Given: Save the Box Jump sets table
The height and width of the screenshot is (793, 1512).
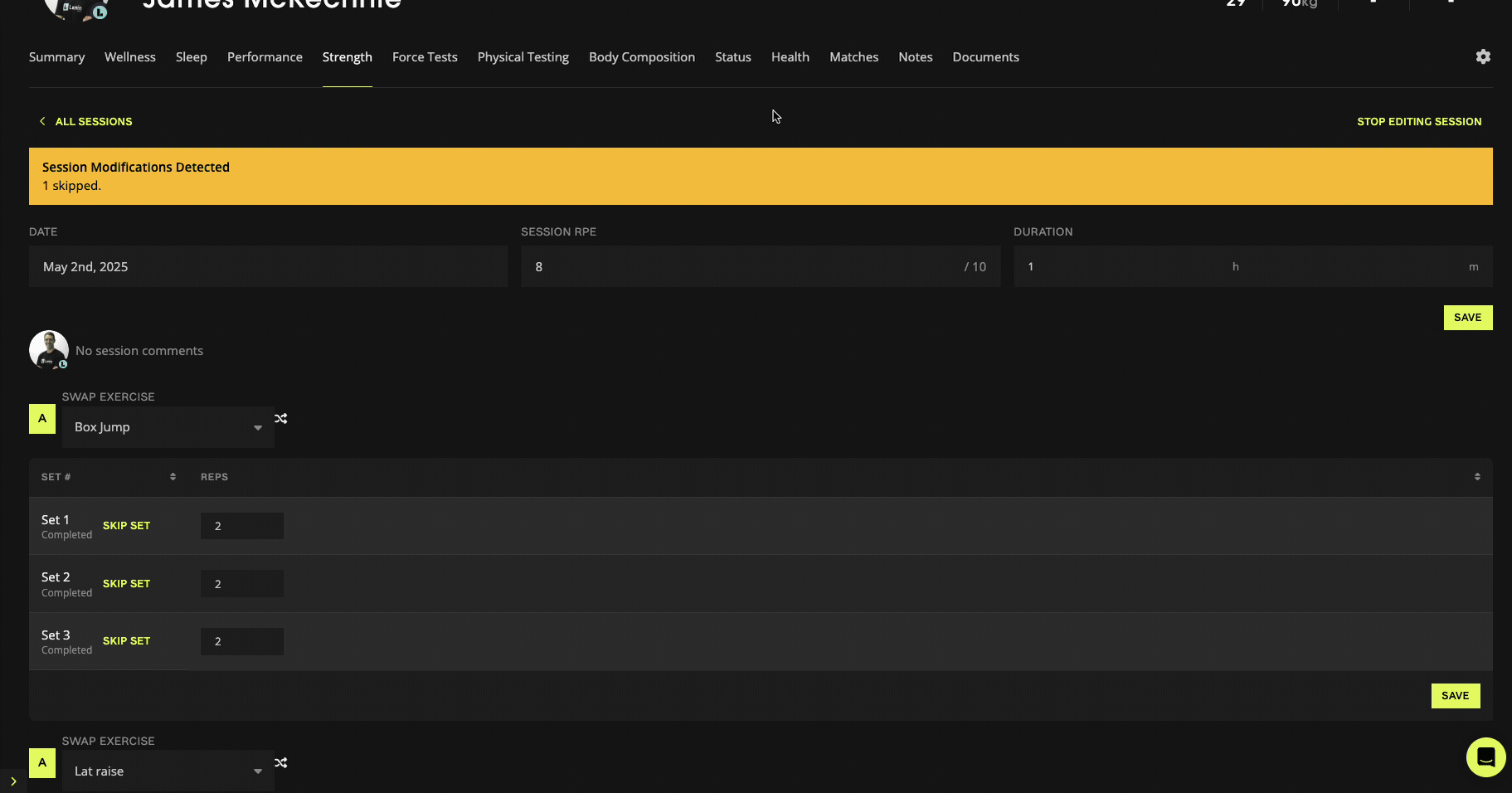Looking at the screenshot, I should point(1455,696).
